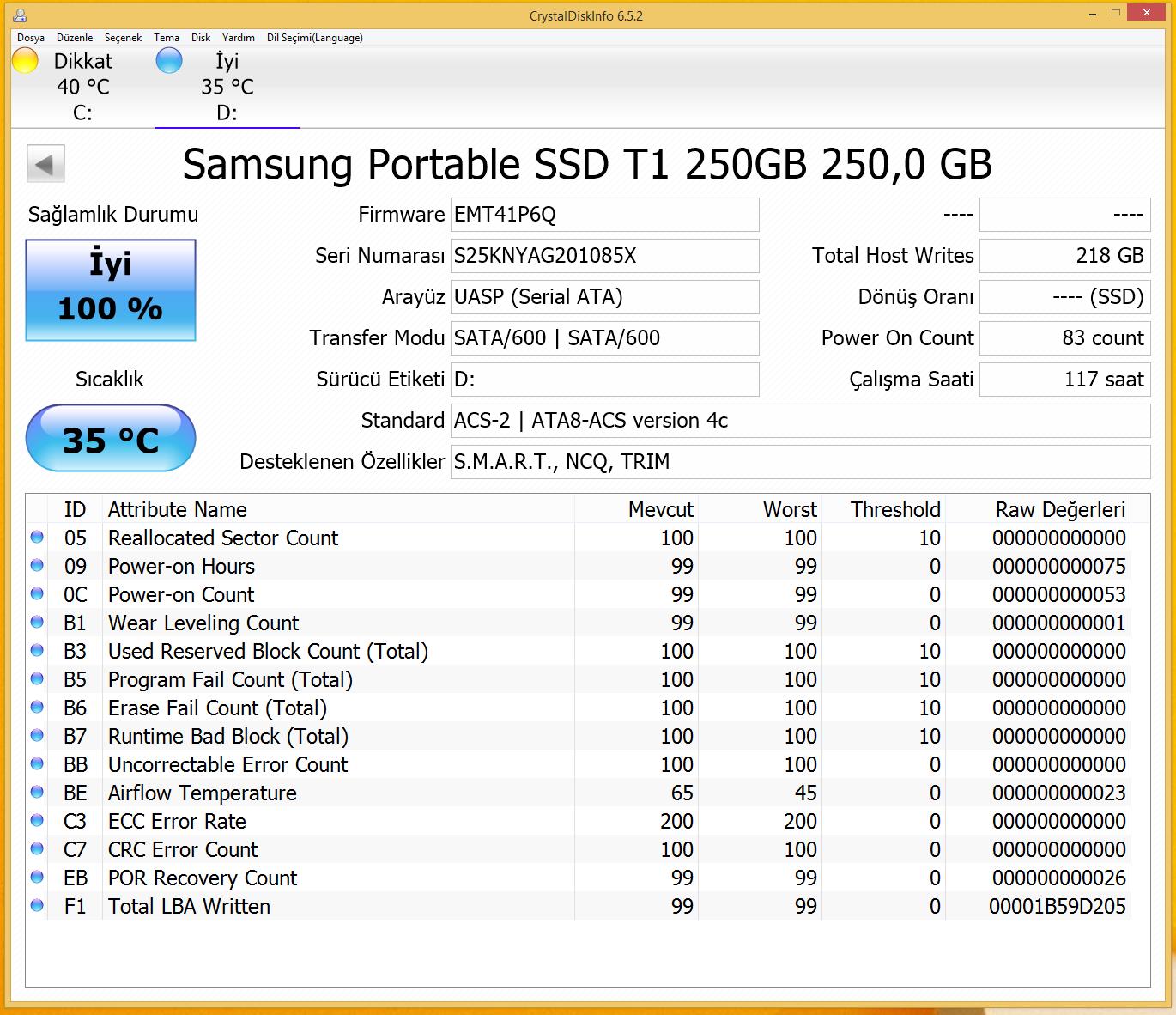Select the yellow Dikkat status icon for C:
Viewport: 1176px width, 1015px height.
coord(25,61)
